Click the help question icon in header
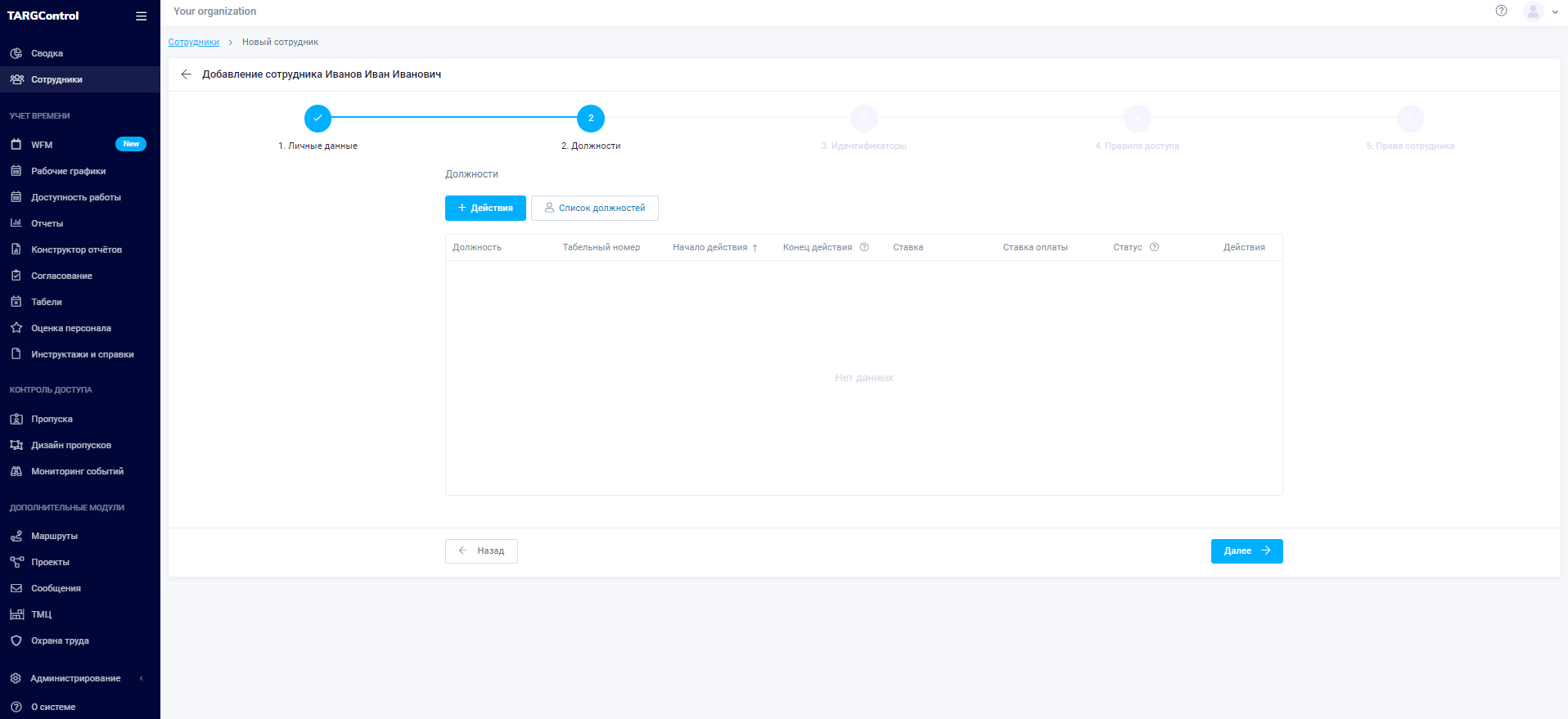 [1501, 11]
